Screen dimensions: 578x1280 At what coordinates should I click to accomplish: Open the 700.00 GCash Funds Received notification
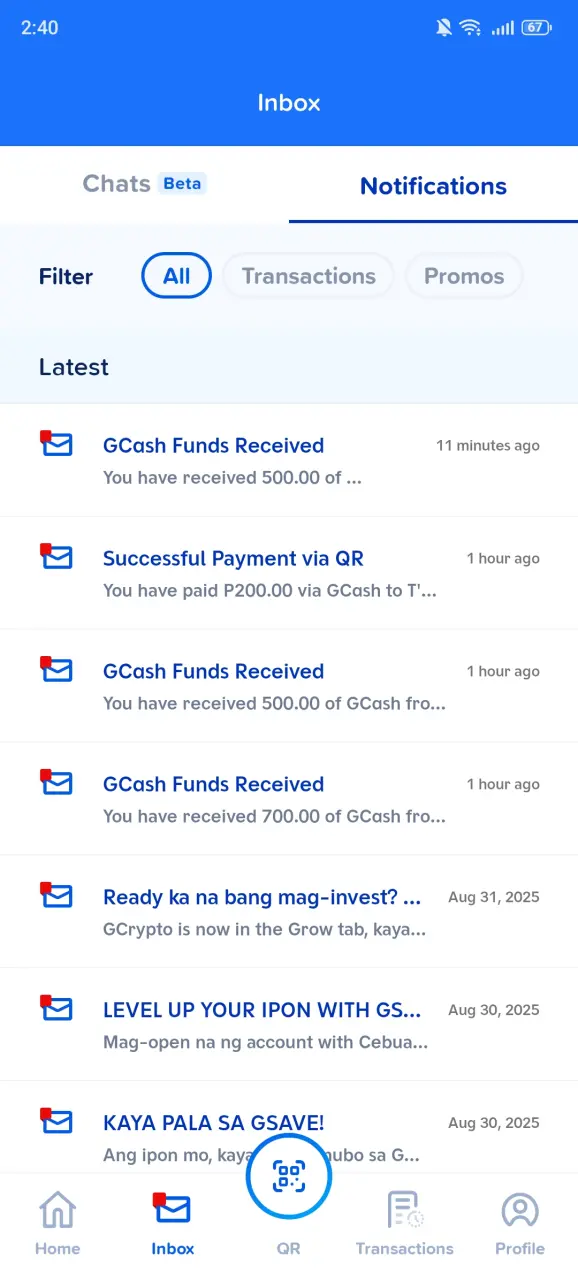click(289, 799)
